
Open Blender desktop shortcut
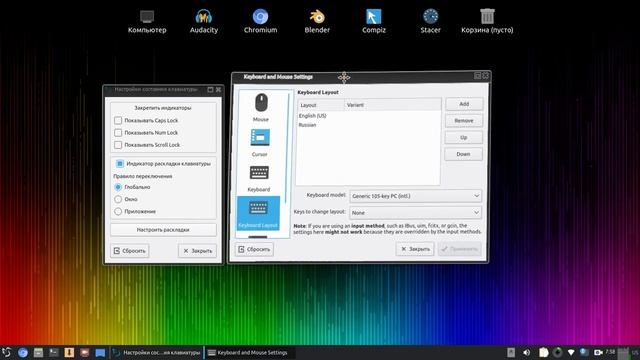pos(317,22)
